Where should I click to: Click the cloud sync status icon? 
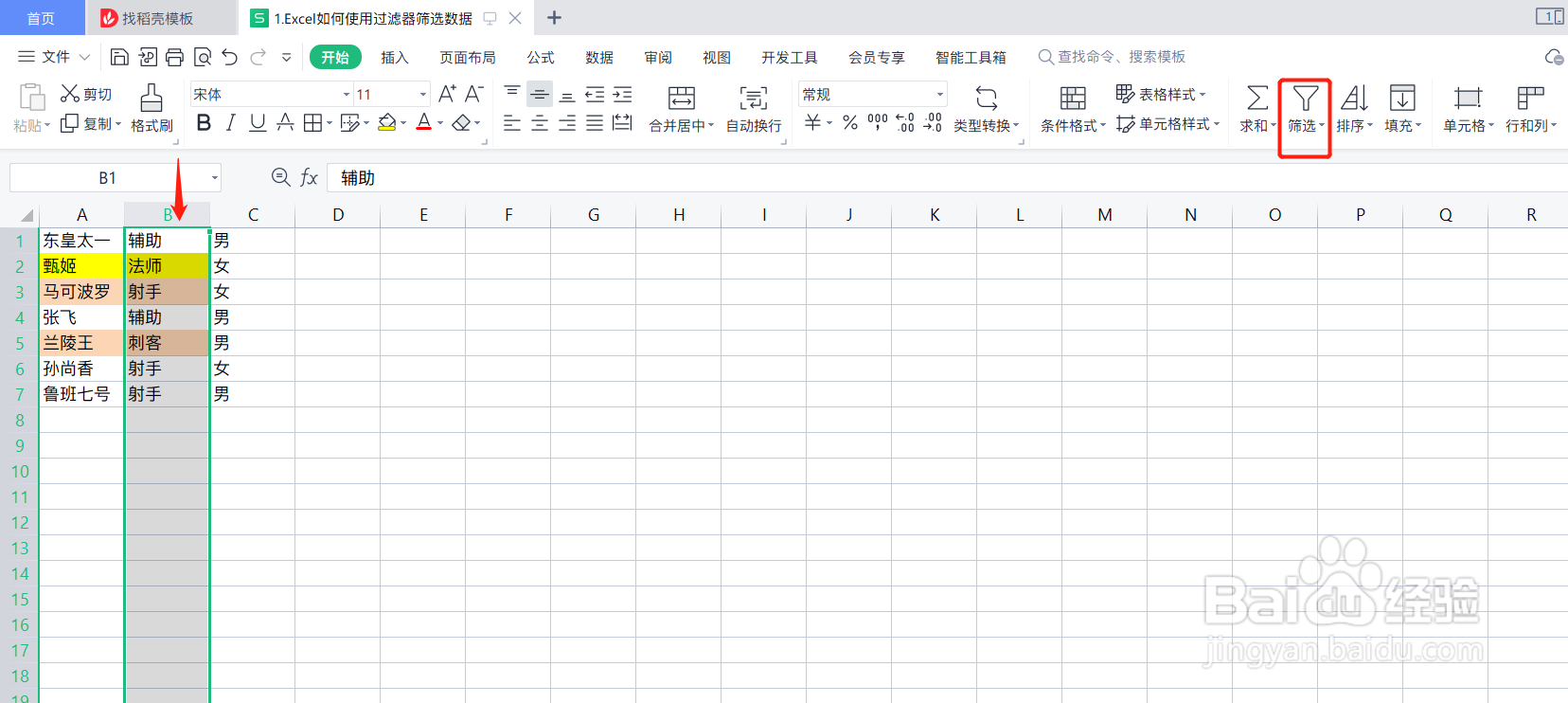click(1554, 57)
